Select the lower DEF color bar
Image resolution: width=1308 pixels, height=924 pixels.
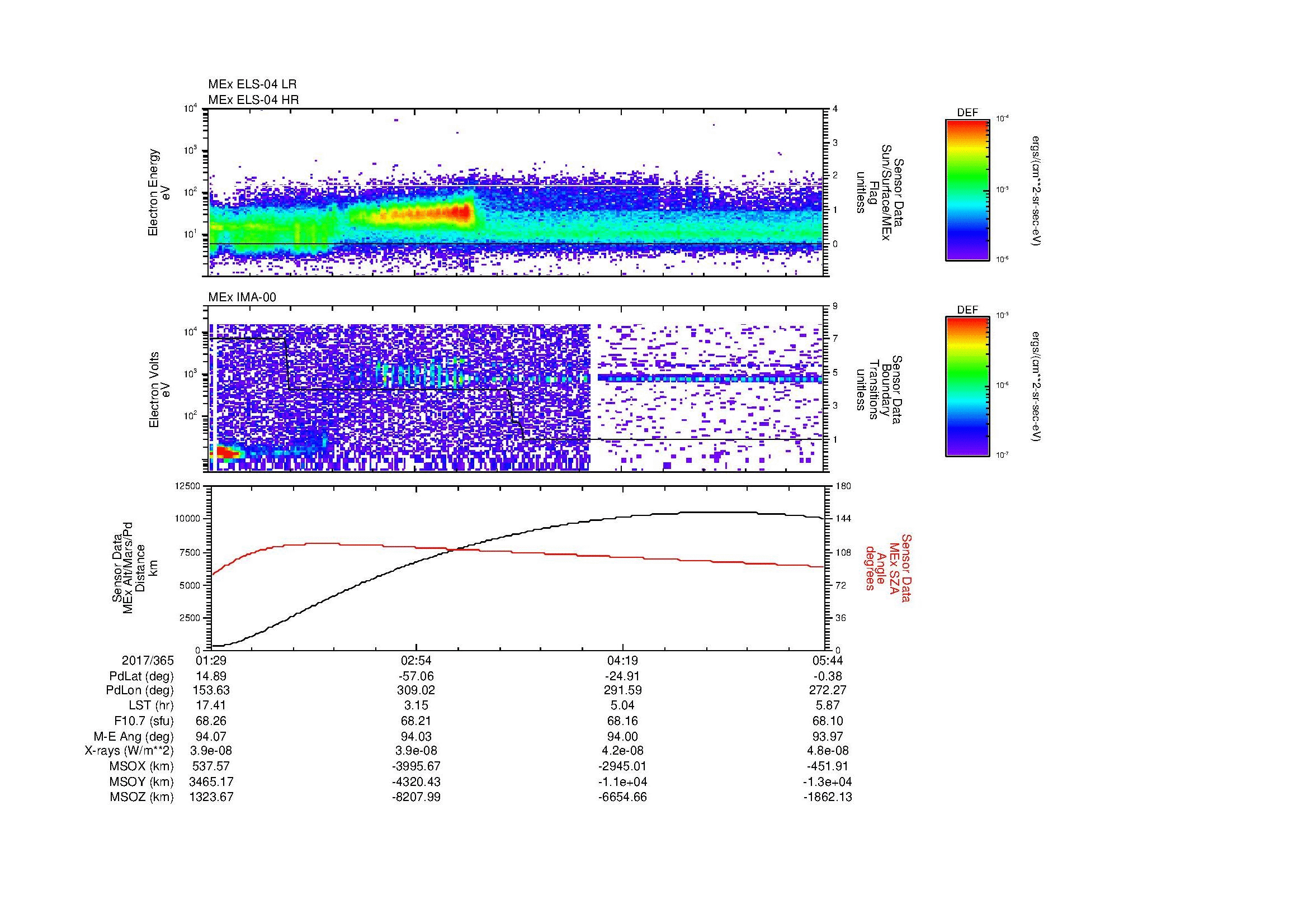[x=967, y=387]
